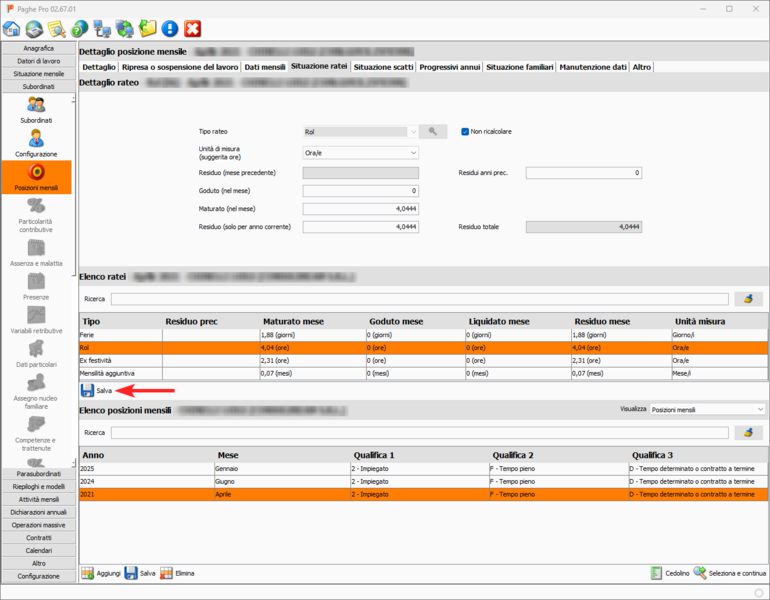Click the home icon in top toolbar

tap(12, 29)
